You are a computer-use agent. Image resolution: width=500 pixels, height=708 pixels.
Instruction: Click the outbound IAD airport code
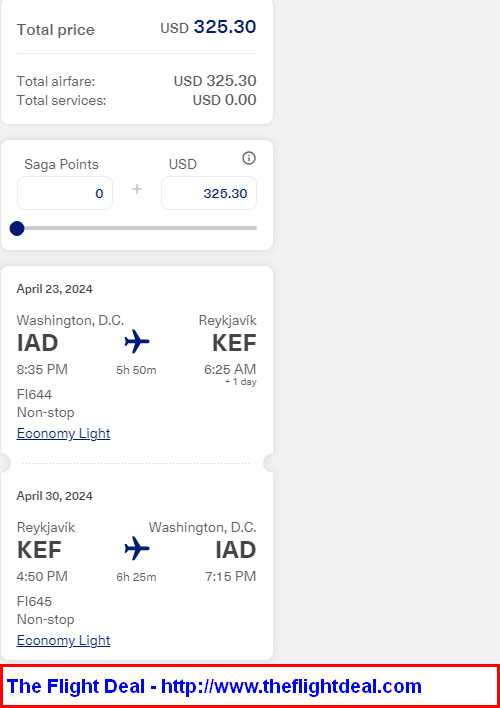pyautogui.click(x=37, y=343)
